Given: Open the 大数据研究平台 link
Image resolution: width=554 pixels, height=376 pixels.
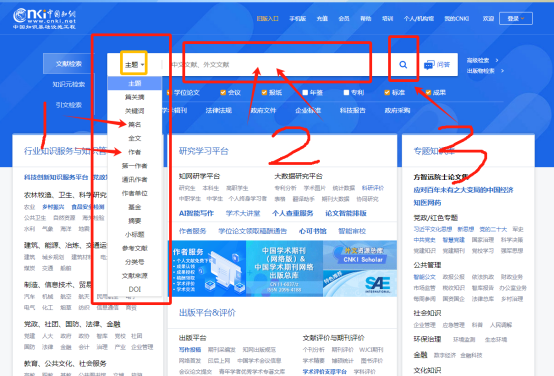Looking at the screenshot, I should pos(298,176).
